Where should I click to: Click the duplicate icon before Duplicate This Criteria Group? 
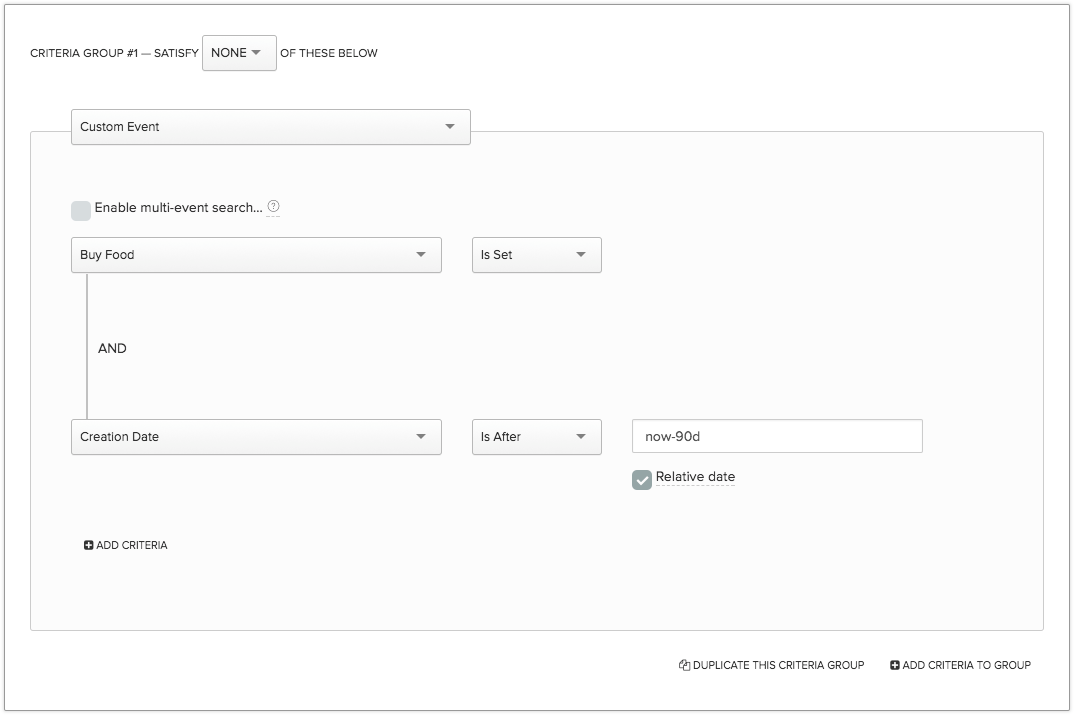[x=684, y=665]
